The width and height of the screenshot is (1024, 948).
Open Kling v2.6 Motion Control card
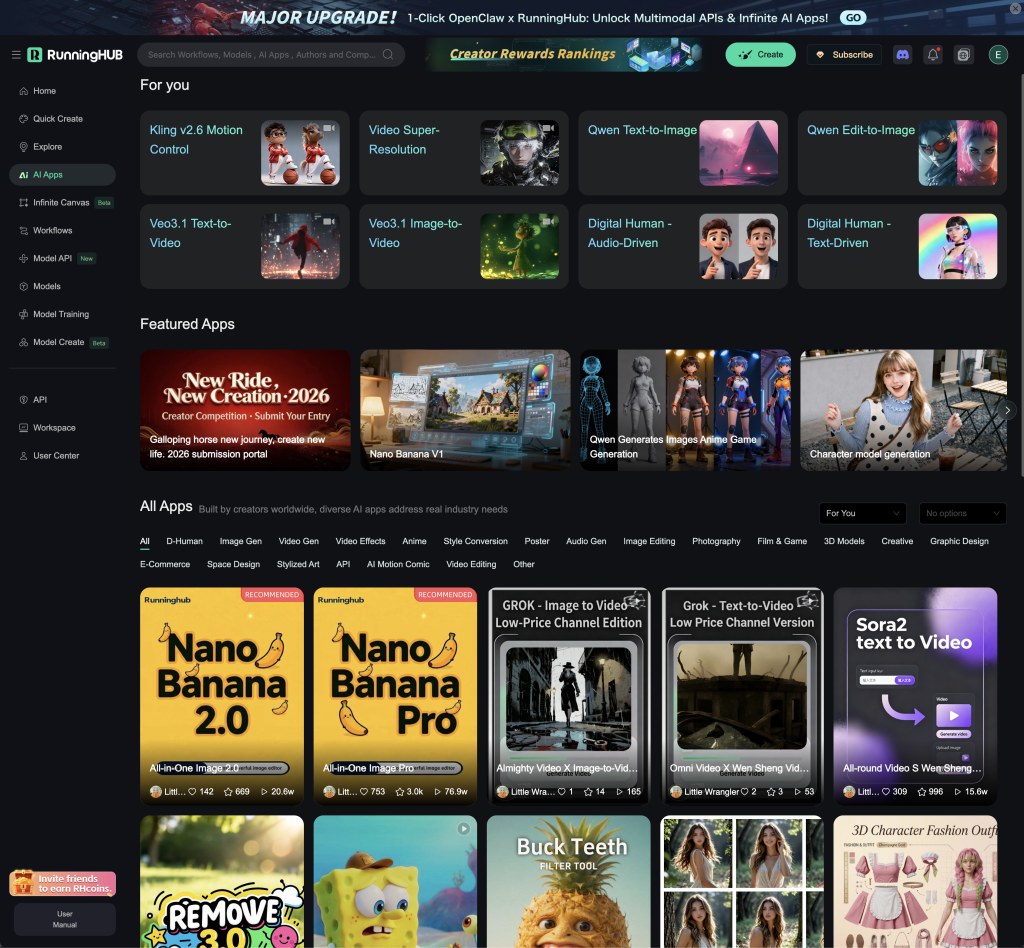point(244,153)
